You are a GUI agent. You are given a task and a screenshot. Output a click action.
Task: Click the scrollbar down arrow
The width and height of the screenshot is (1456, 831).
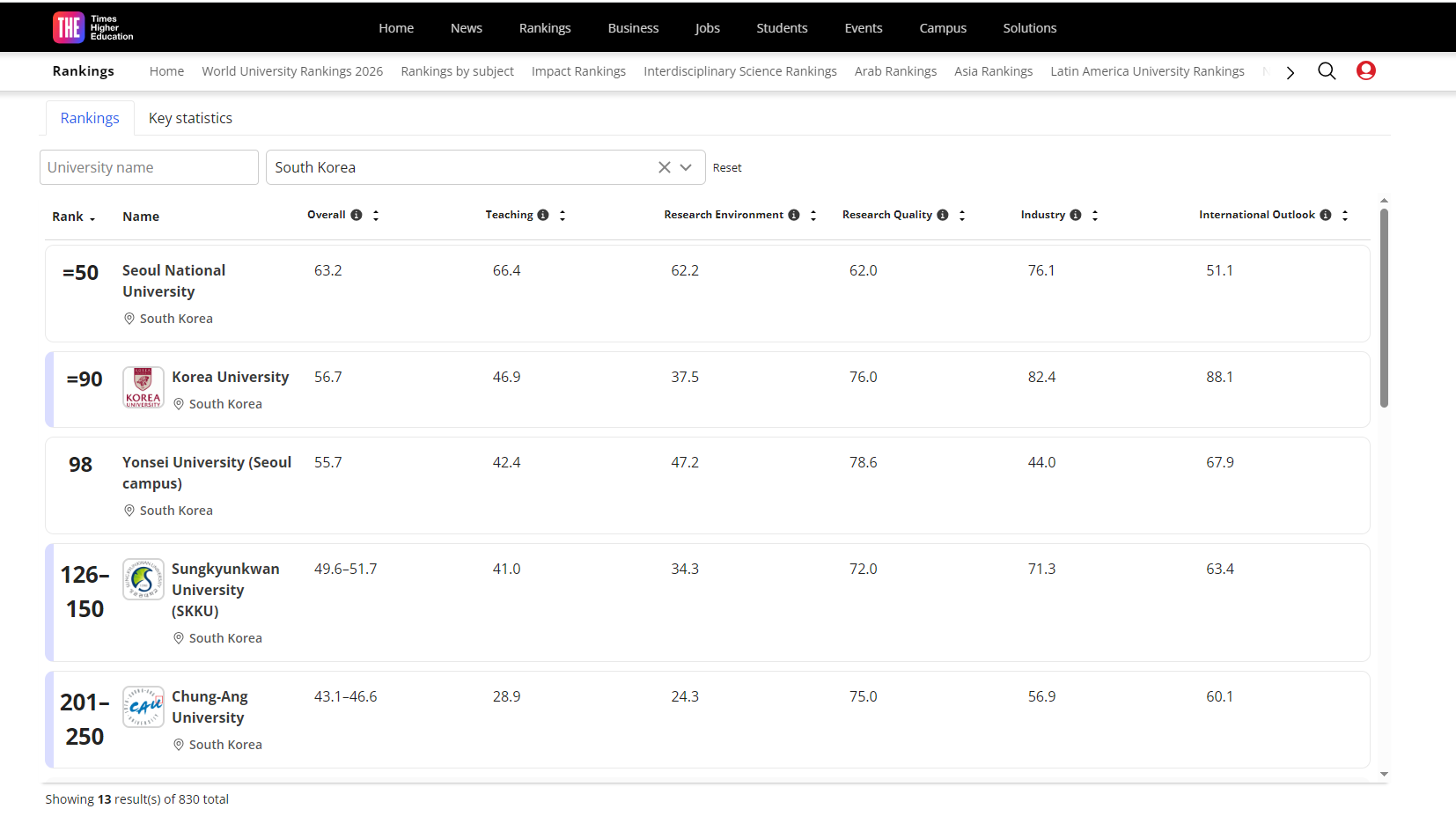[1384, 775]
